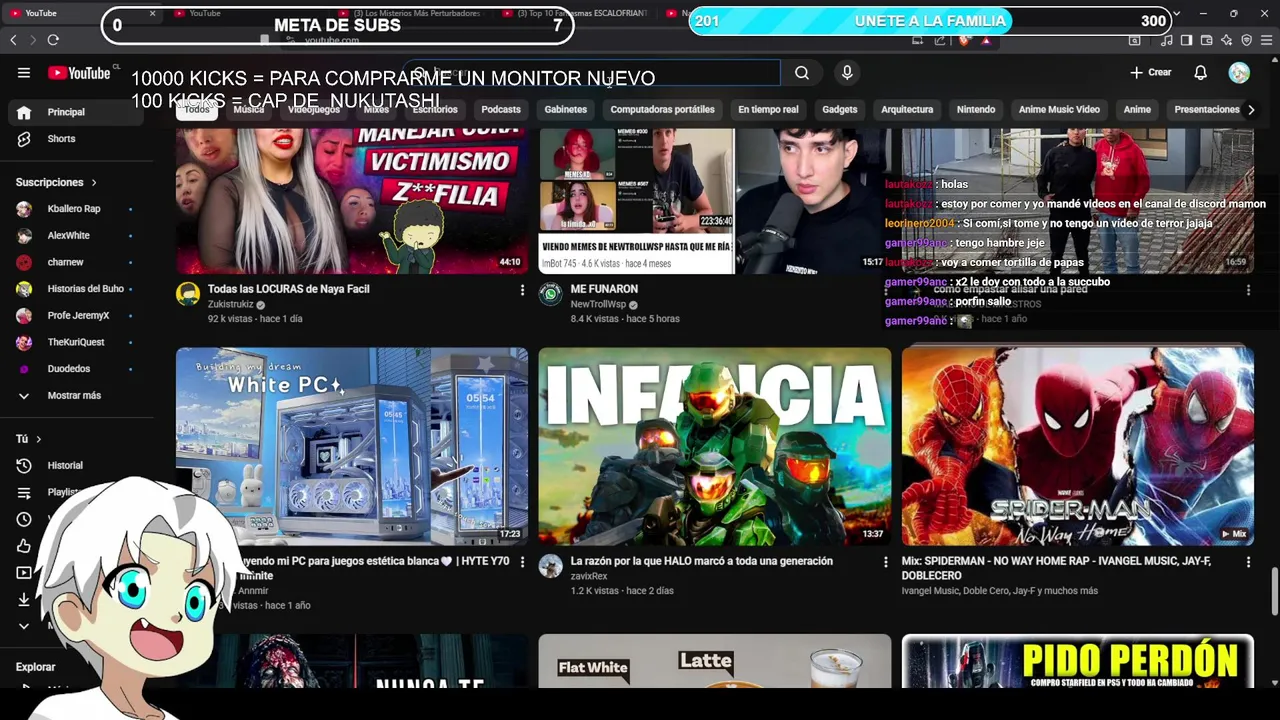Open options for Todas las LOCURAS video
The image size is (1280, 720).
pos(522,290)
